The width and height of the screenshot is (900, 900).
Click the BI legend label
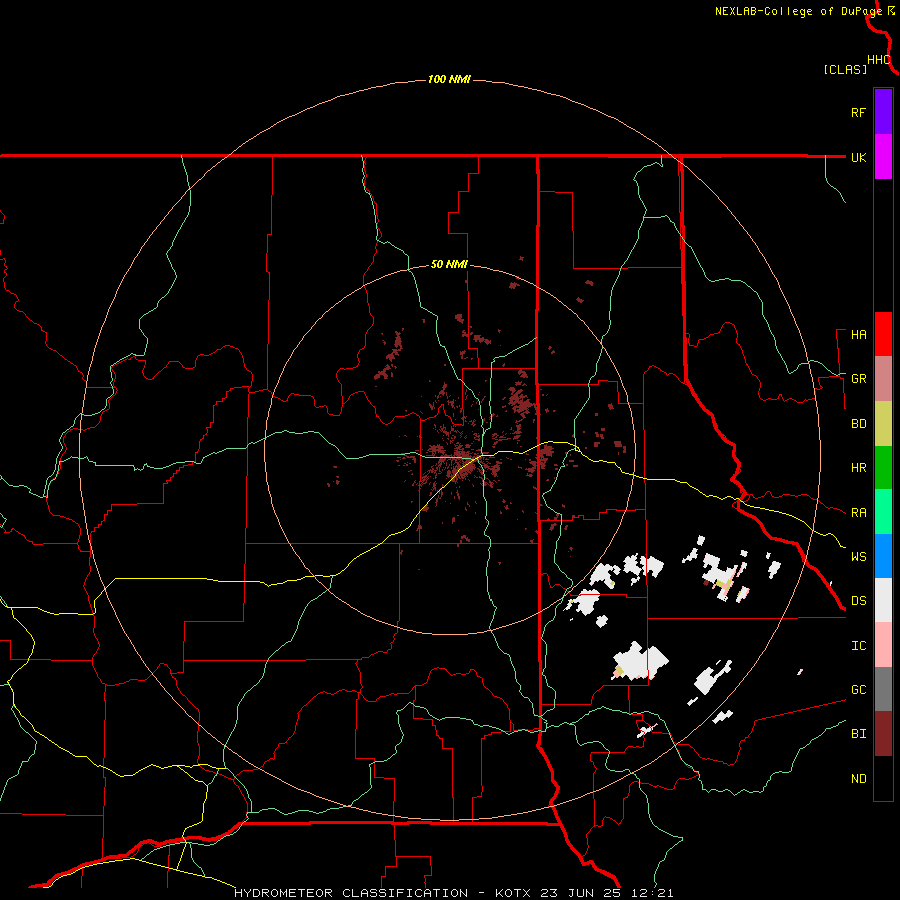[858, 734]
